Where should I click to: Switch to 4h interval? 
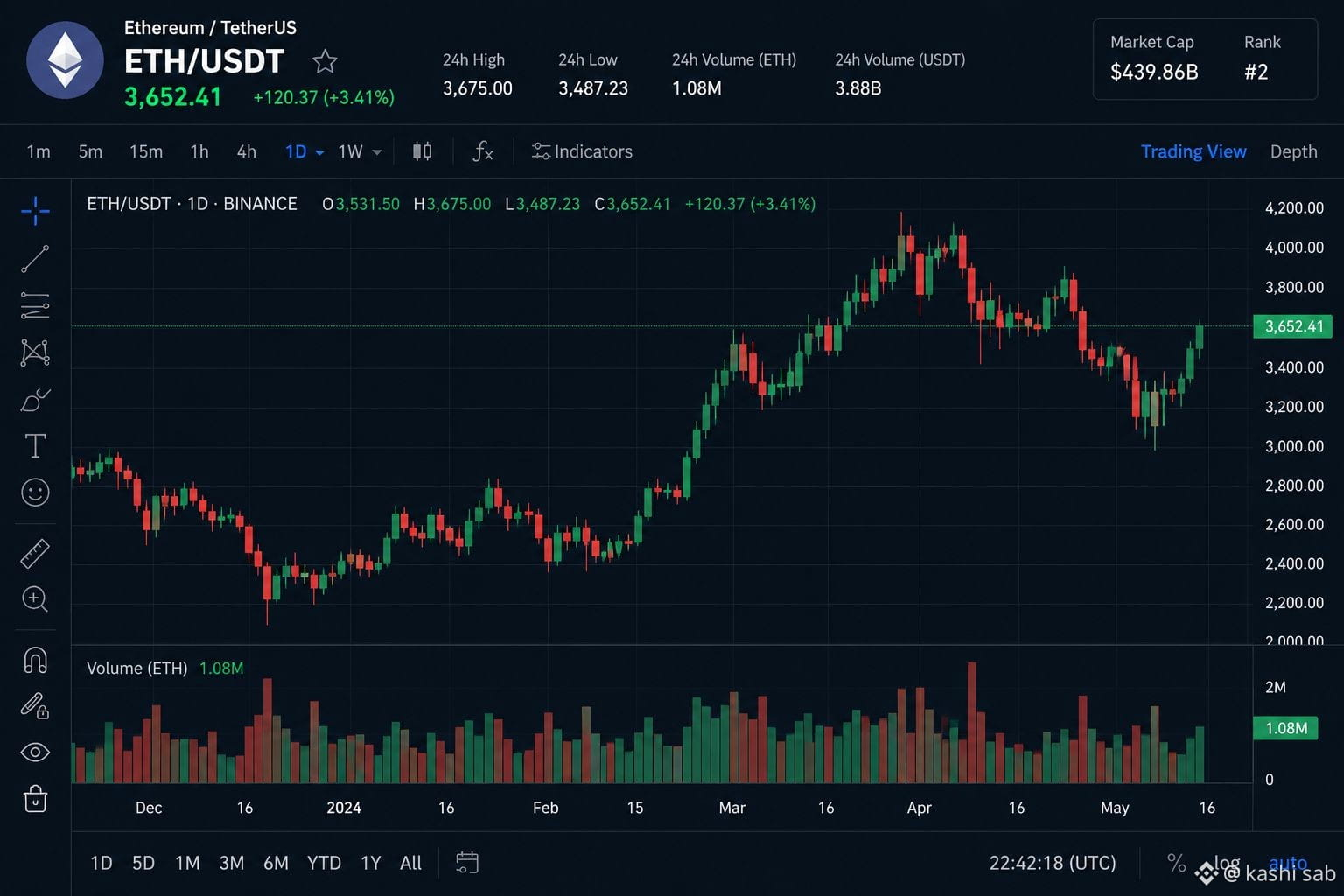247,151
